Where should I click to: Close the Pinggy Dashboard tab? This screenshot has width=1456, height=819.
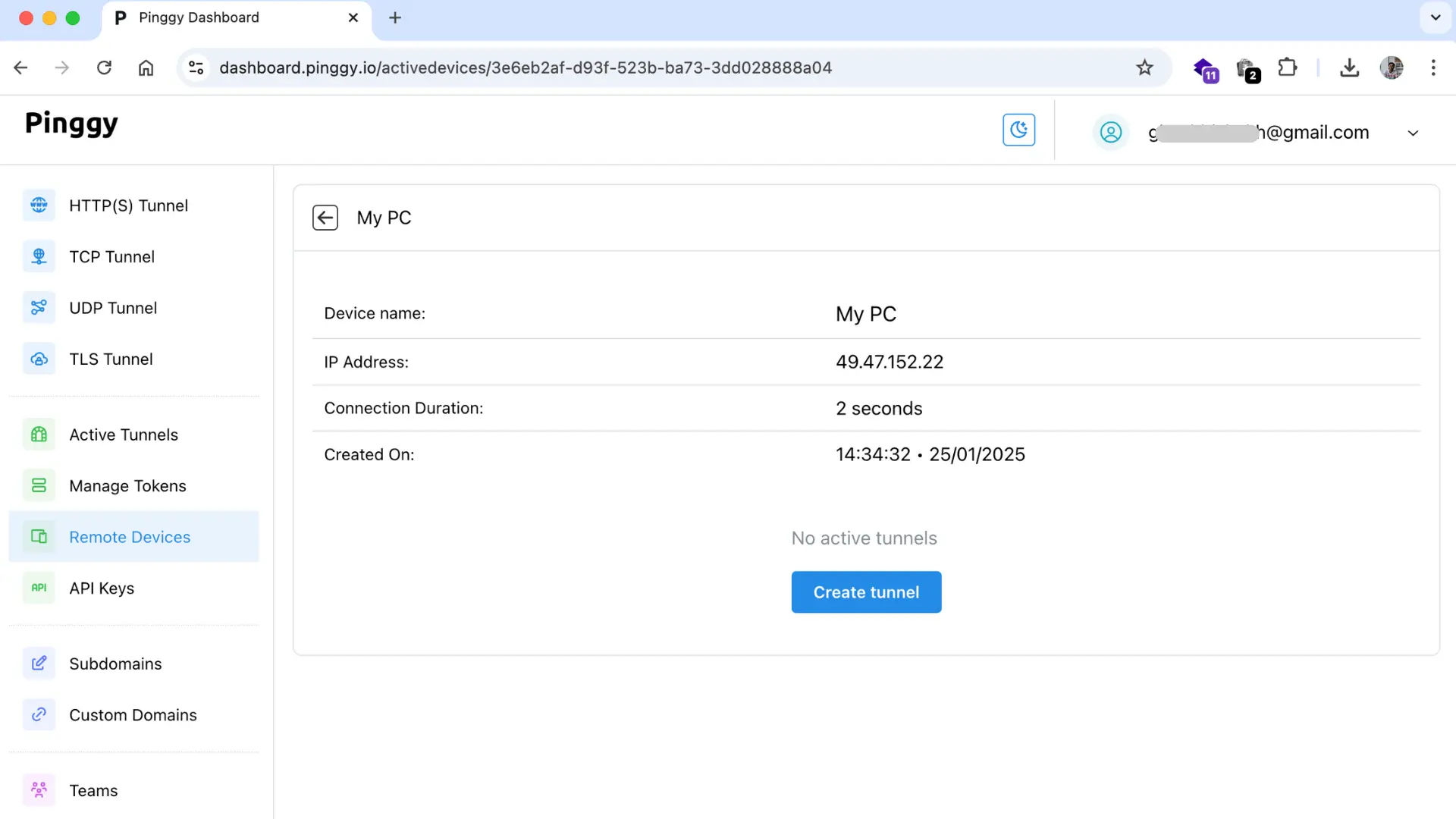353,17
